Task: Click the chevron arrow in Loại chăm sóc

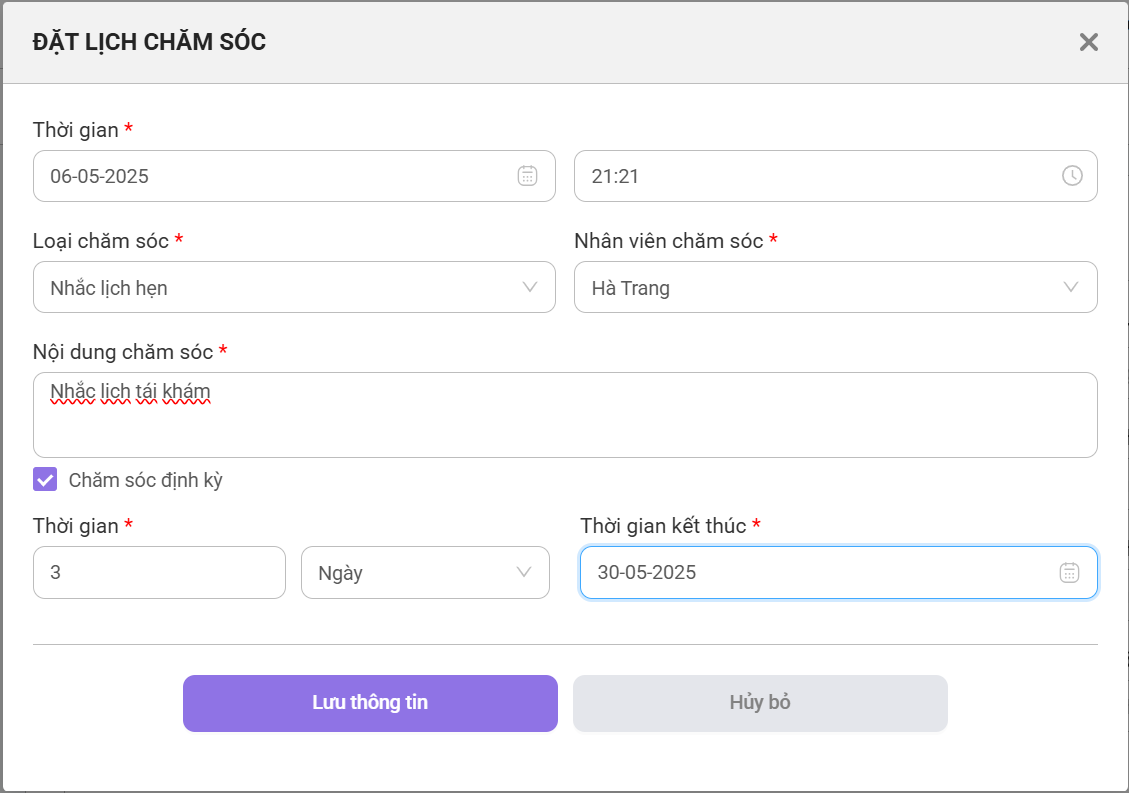Action: pyautogui.click(x=530, y=287)
